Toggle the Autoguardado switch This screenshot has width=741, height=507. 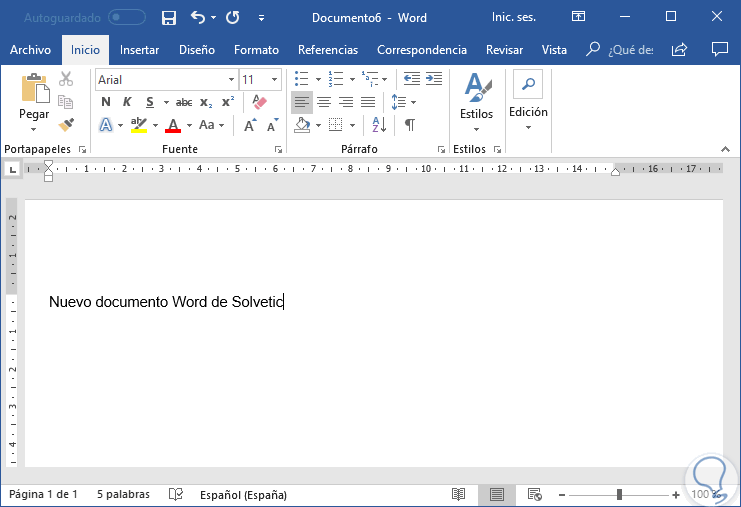point(127,18)
